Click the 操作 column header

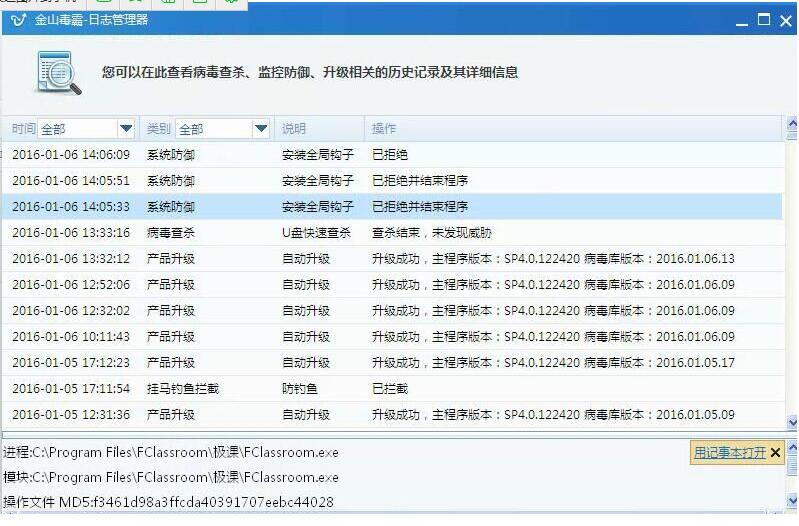tap(384, 128)
